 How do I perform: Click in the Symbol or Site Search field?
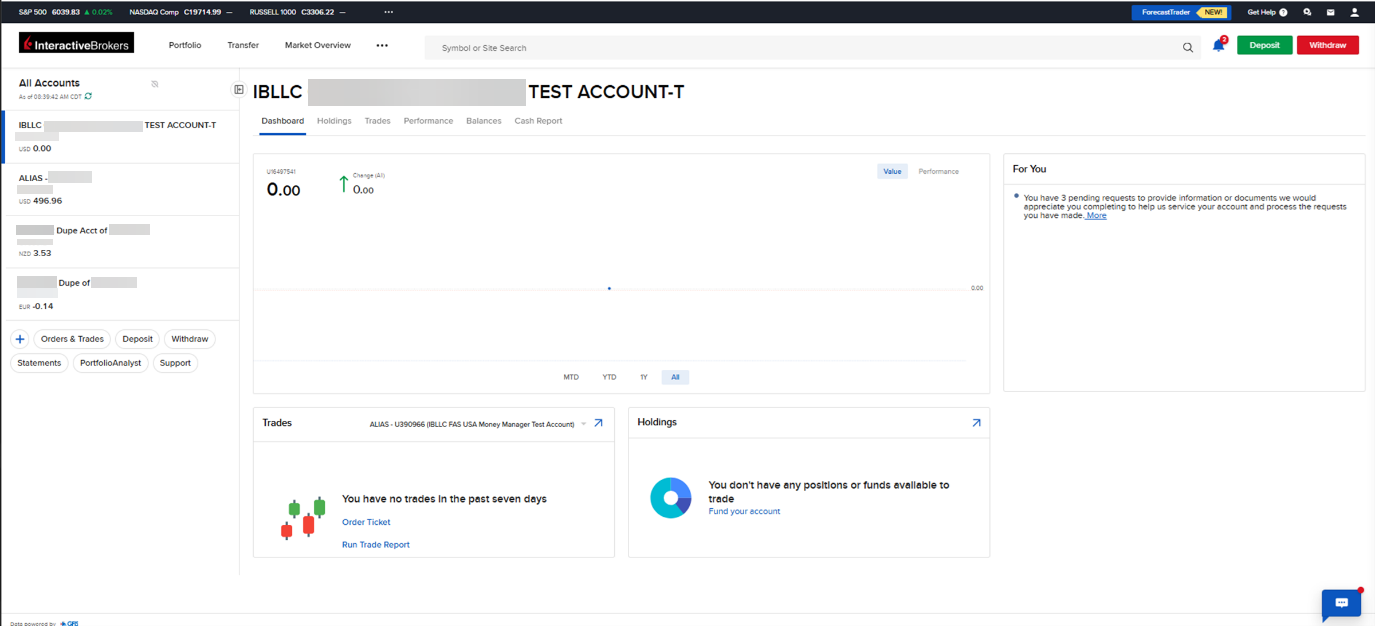pos(800,48)
